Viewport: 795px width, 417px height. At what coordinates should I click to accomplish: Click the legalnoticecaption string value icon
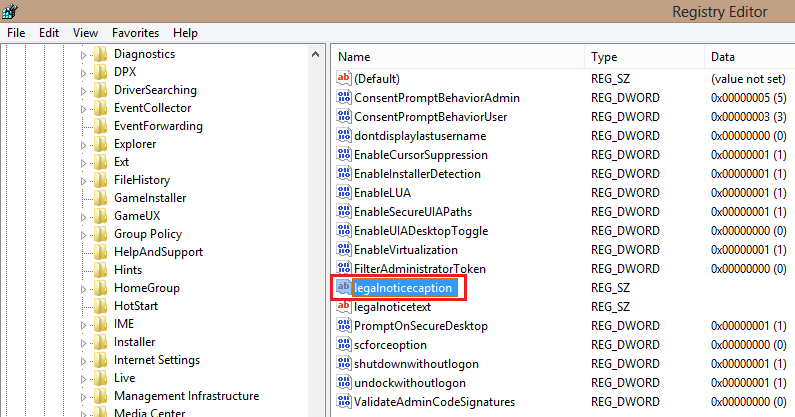[344, 288]
